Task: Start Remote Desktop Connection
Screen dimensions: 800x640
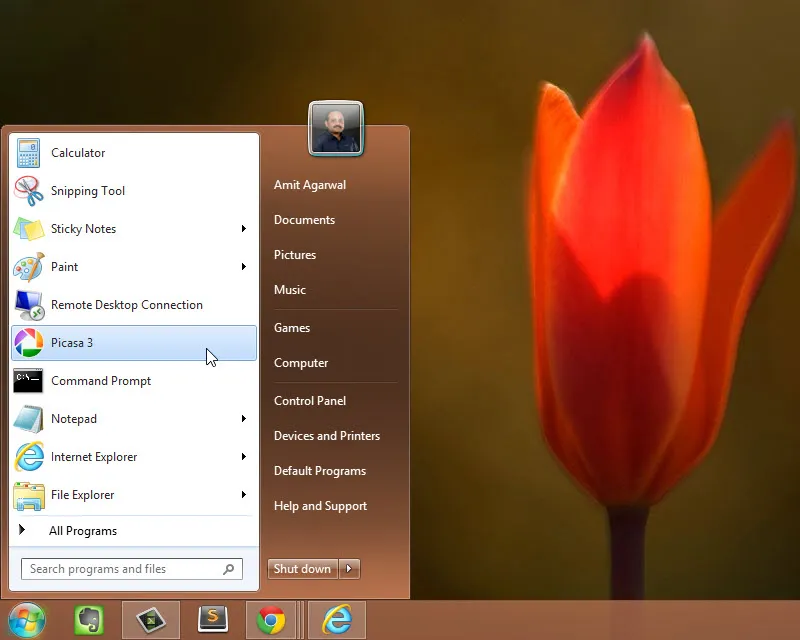Action: [126, 304]
